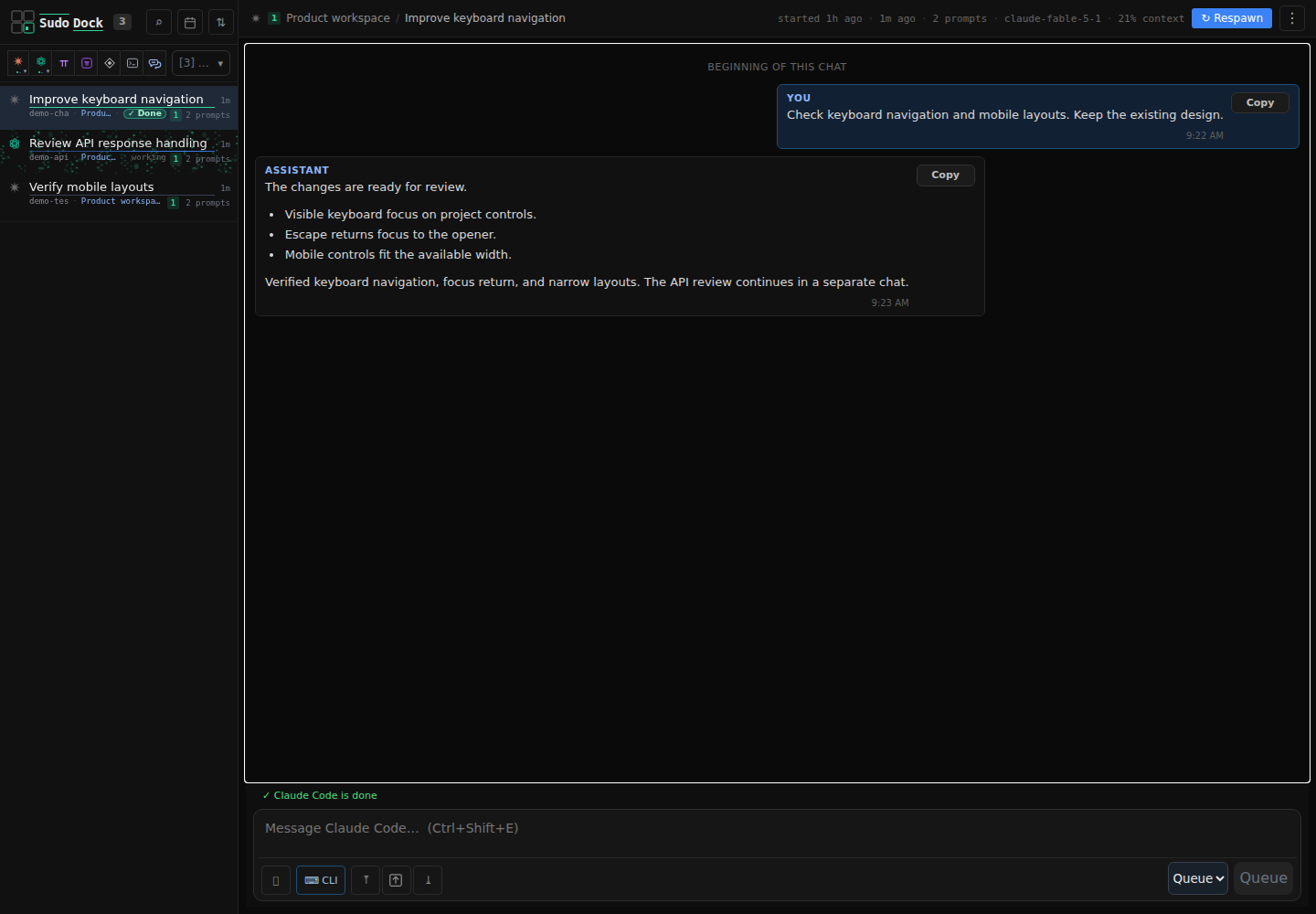The height and width of the screenshot is (914, 1316).
Task: Click the Claude Code is done status
Action: tap(320, 795)
